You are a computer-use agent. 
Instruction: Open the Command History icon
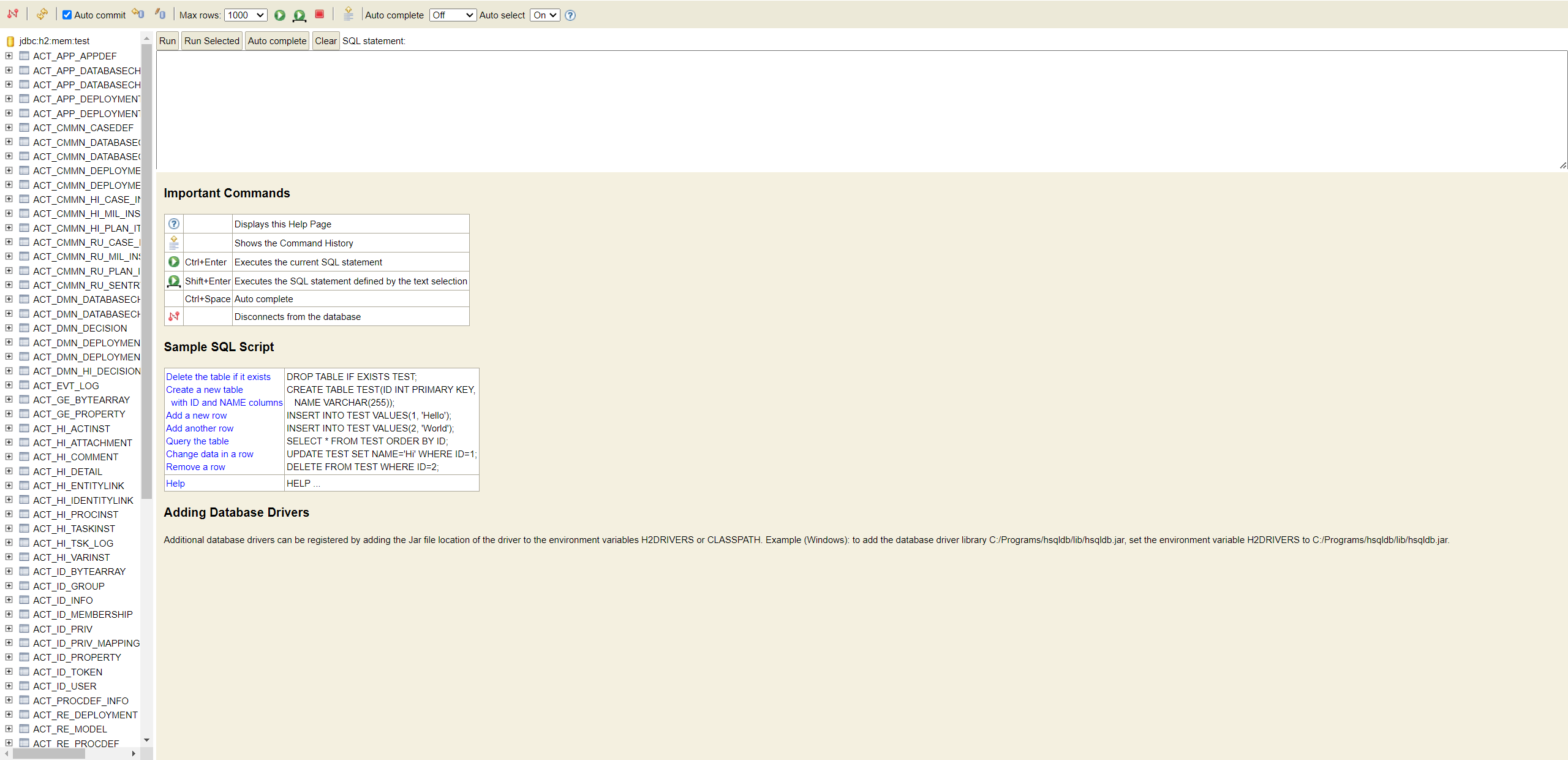(349, 13)
